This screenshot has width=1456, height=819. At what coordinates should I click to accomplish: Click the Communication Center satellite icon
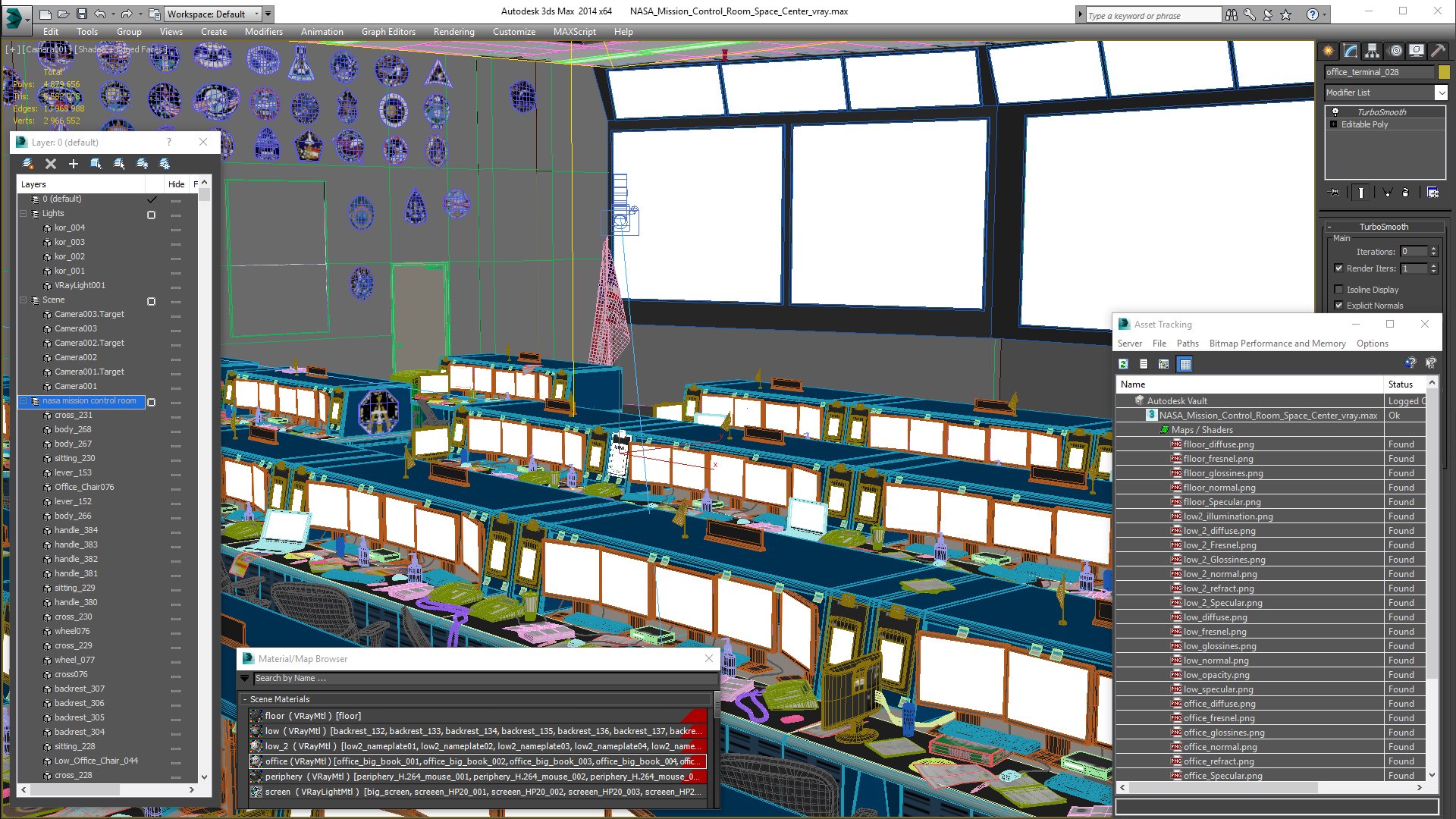click(x=1267, y=14)
